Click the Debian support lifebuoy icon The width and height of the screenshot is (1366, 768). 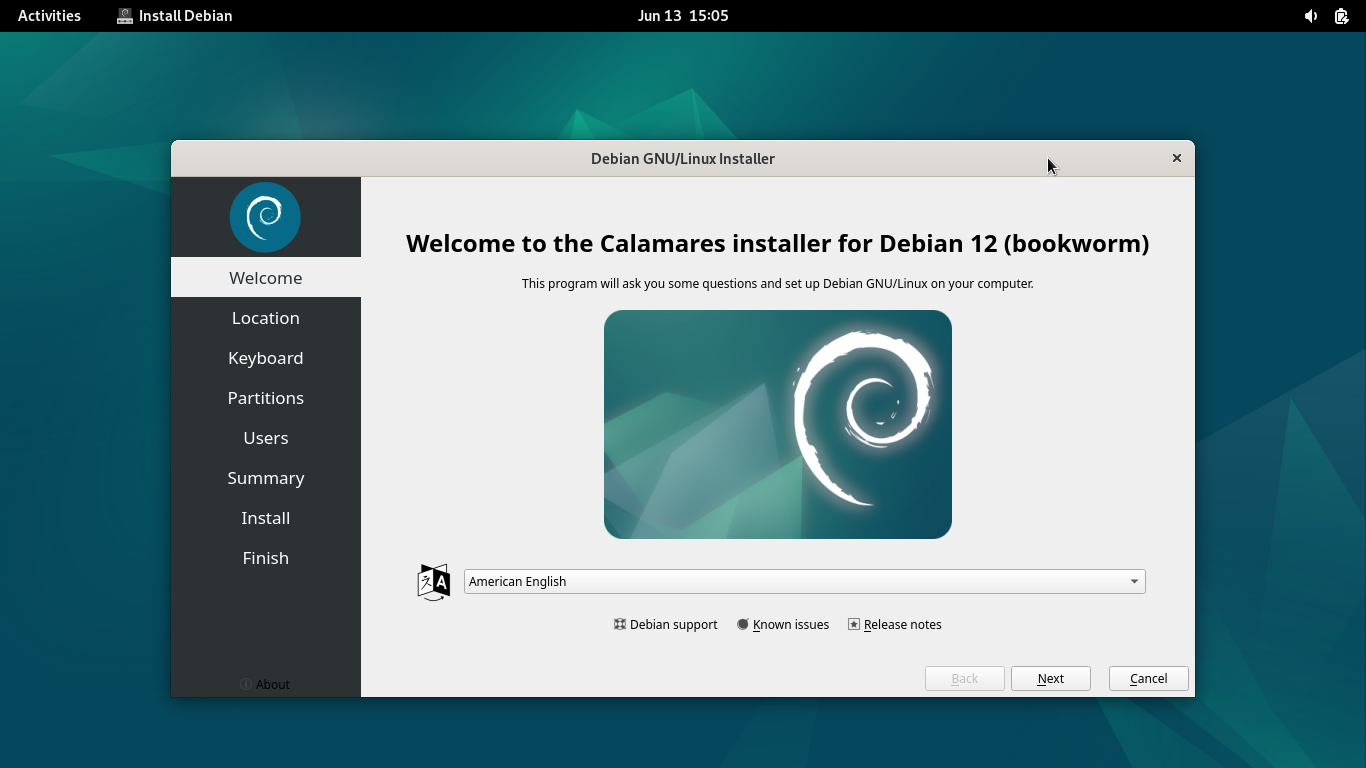click(620, 624)
